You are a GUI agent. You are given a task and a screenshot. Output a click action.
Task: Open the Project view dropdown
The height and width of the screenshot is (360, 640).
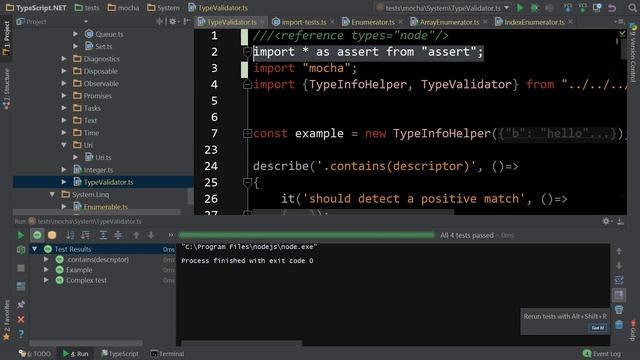tap(86, 22)
